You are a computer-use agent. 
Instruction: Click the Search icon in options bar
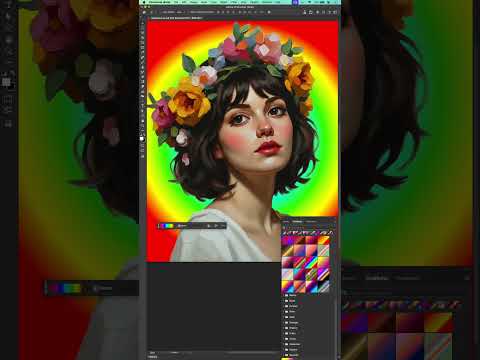coord(317,12)
